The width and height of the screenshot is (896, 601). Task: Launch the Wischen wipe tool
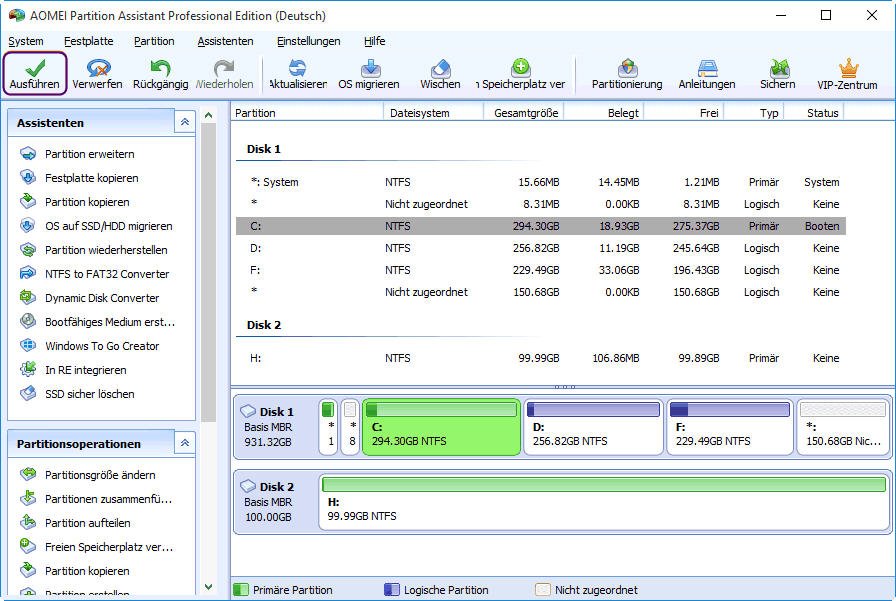(x=440, y=74)
